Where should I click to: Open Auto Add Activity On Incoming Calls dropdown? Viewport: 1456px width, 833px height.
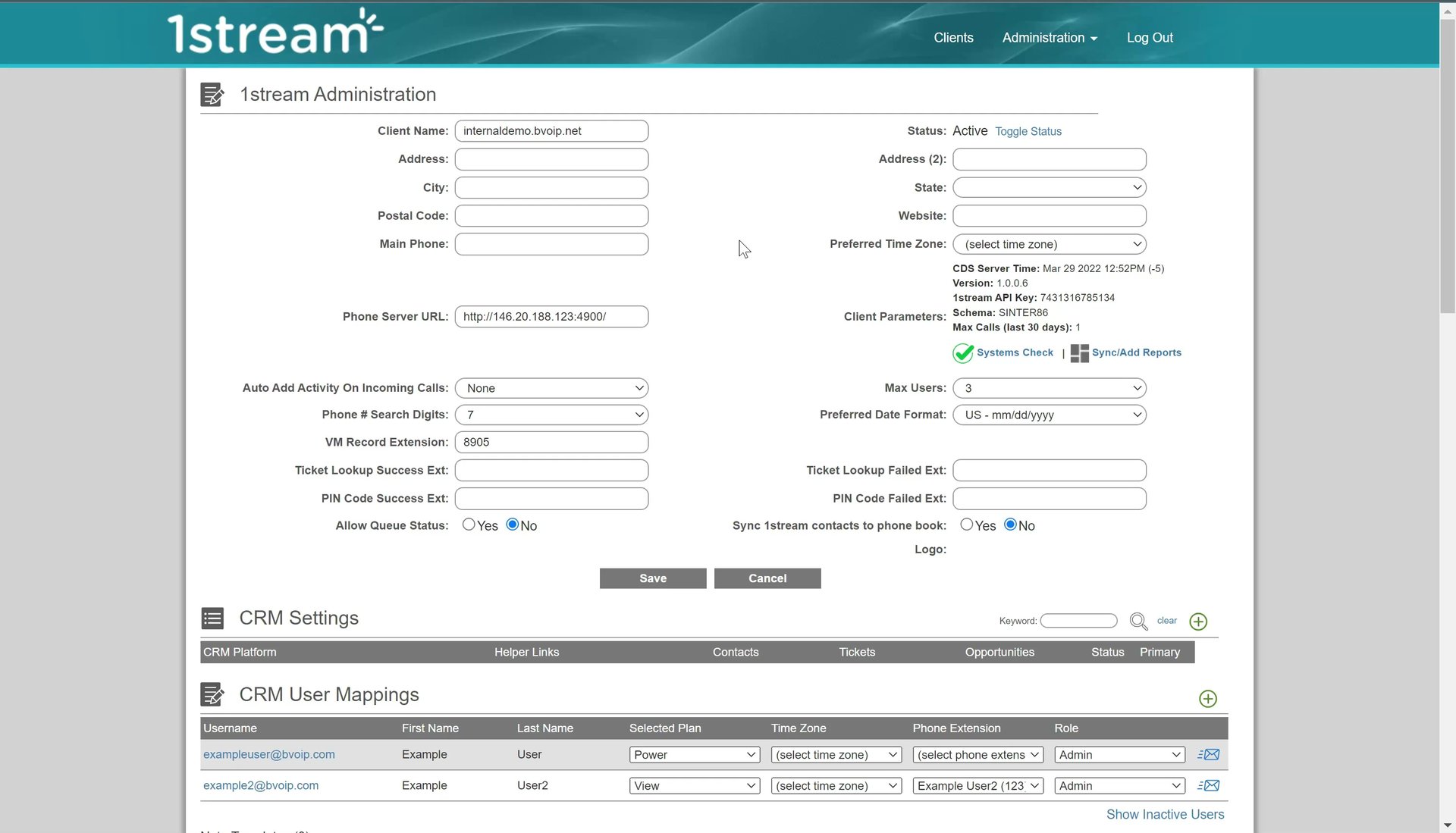[x=552, y=388]
